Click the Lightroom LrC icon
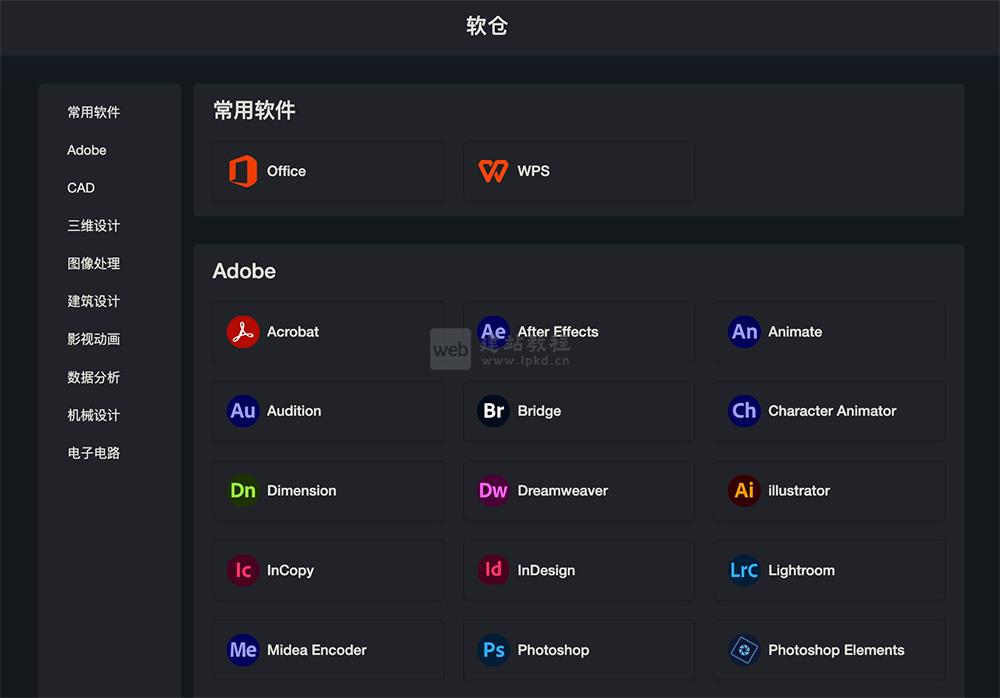Screen dimensions: 1000x698 point(744,571)
